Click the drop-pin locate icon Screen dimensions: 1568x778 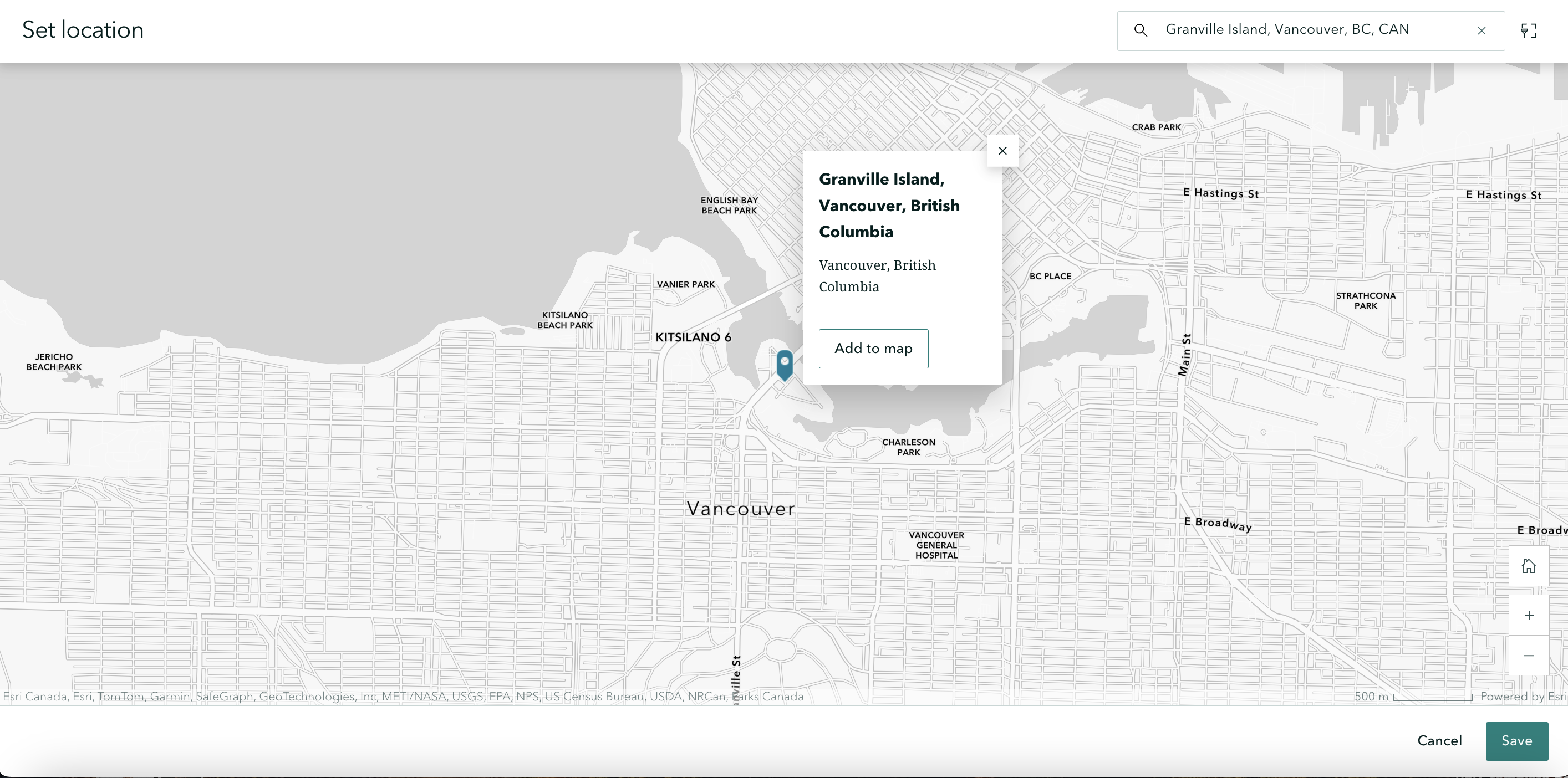point(1528,30)
